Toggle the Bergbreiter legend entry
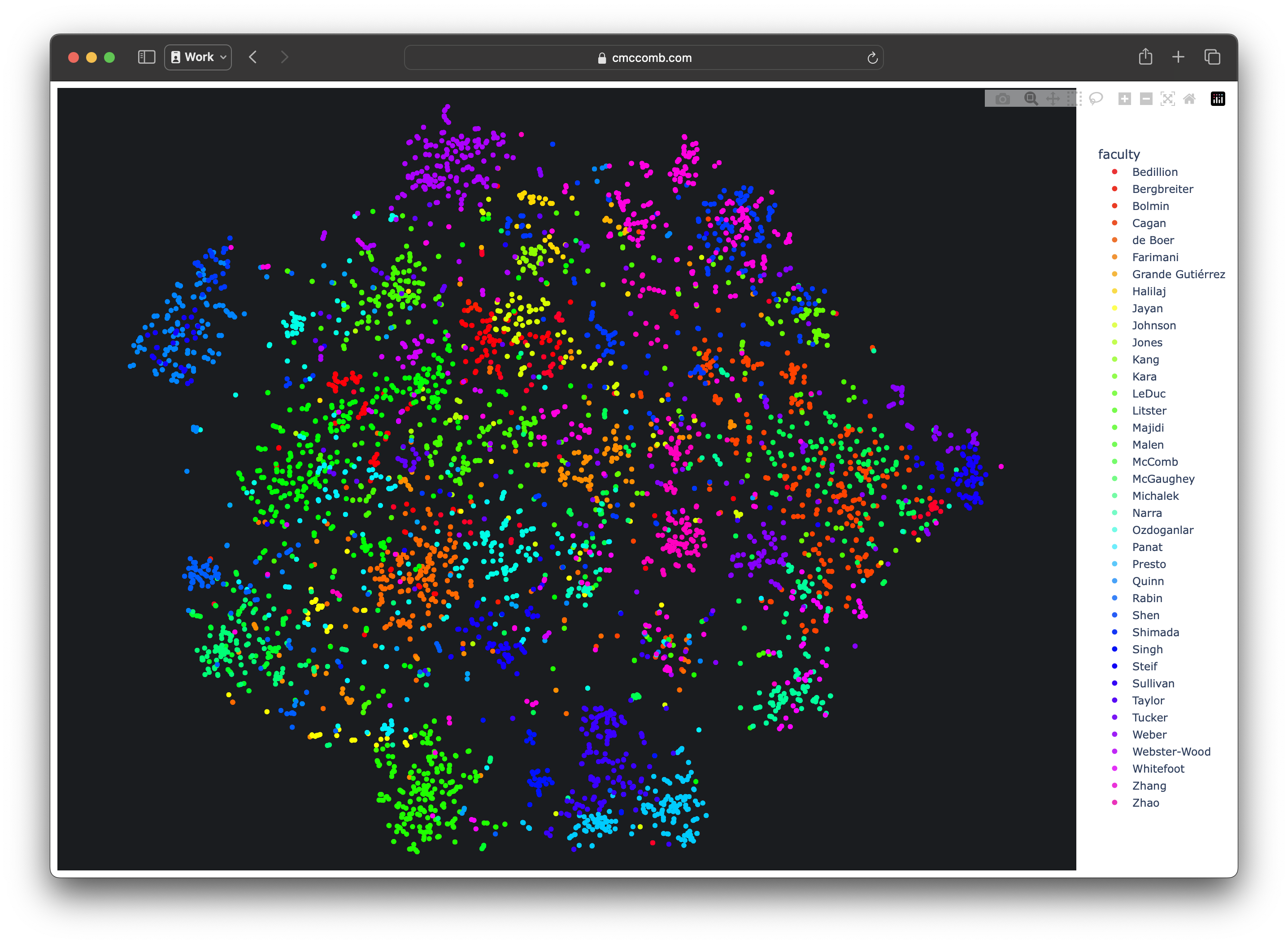 [x=1162, y=189]
